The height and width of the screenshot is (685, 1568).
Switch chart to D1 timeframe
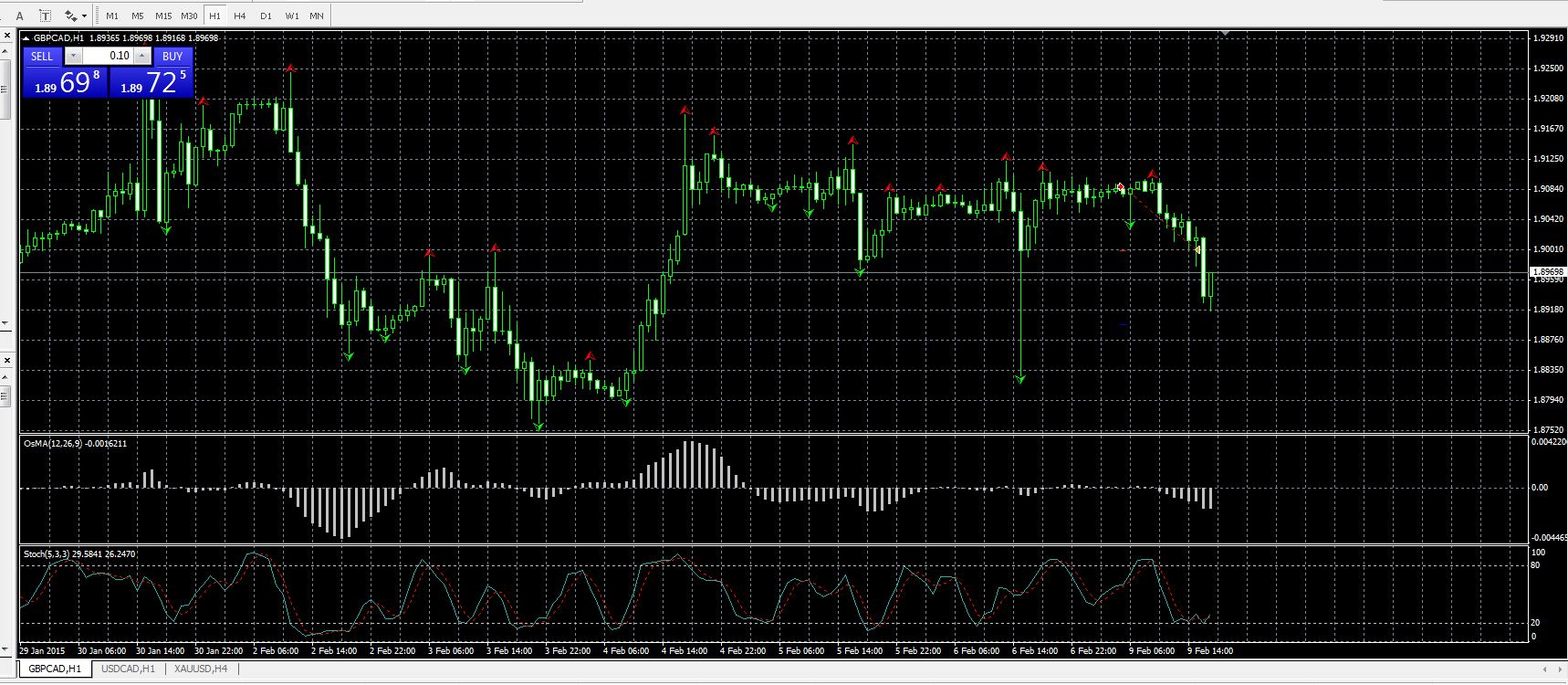pos(266,16)
